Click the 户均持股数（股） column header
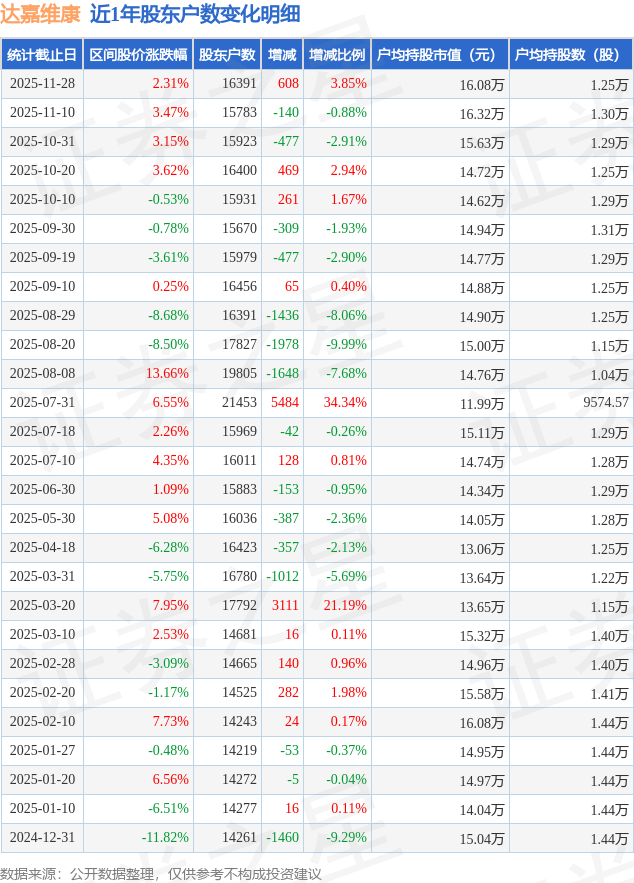The height and width of the screenshot is (883, 634). pyautogui.click(x=571, y=55)
